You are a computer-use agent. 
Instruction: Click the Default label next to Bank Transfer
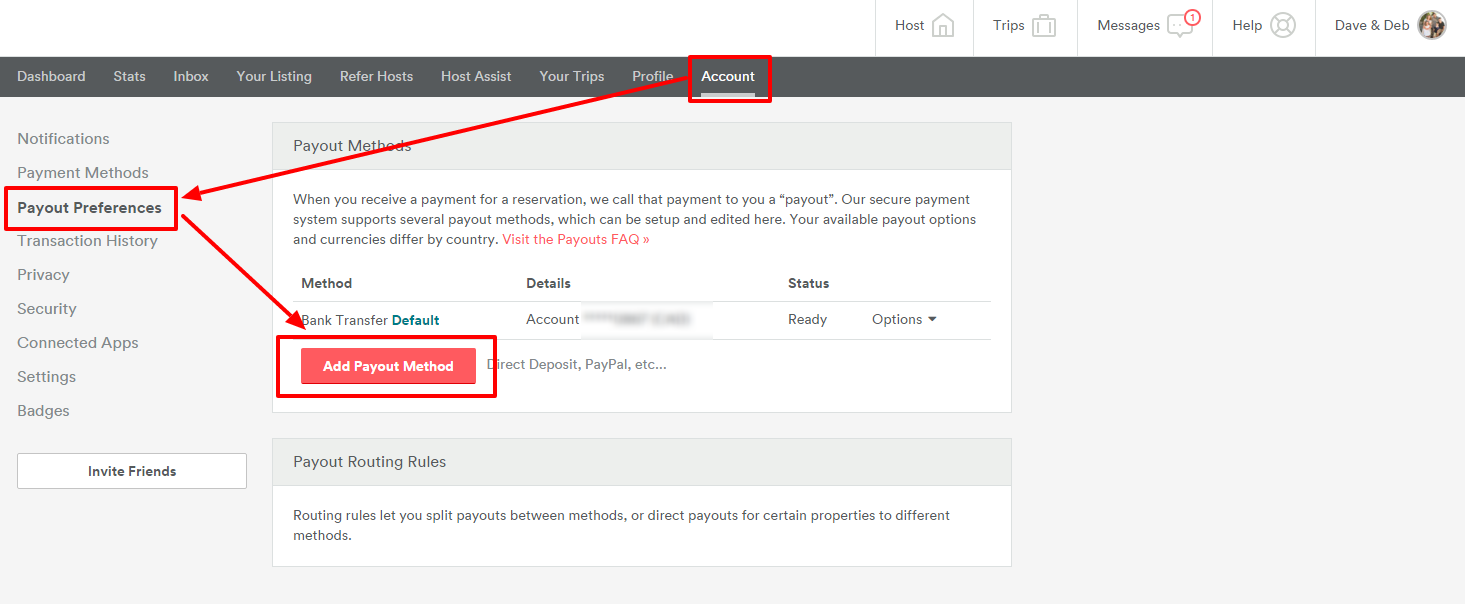[417, 319]
